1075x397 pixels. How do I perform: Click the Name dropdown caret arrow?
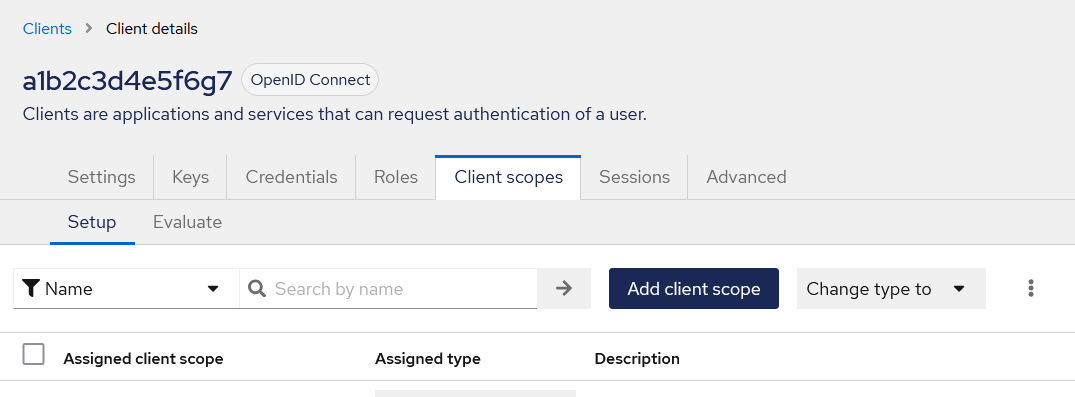(213, 289)
